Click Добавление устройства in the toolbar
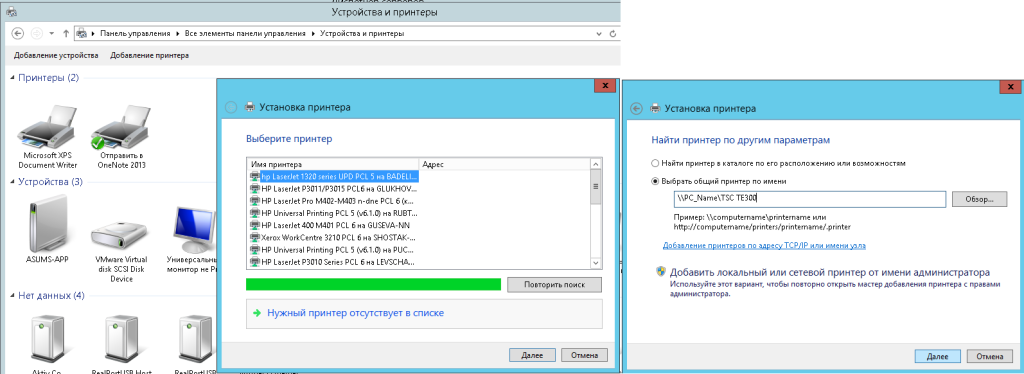This screenshot has width=1024, height=374. pos(56,55)
